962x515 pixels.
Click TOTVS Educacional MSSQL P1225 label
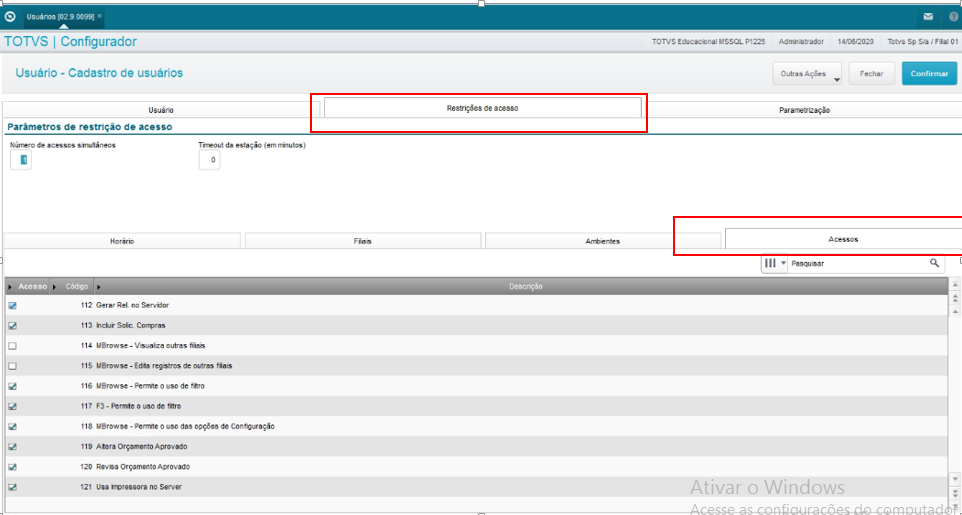708,42
